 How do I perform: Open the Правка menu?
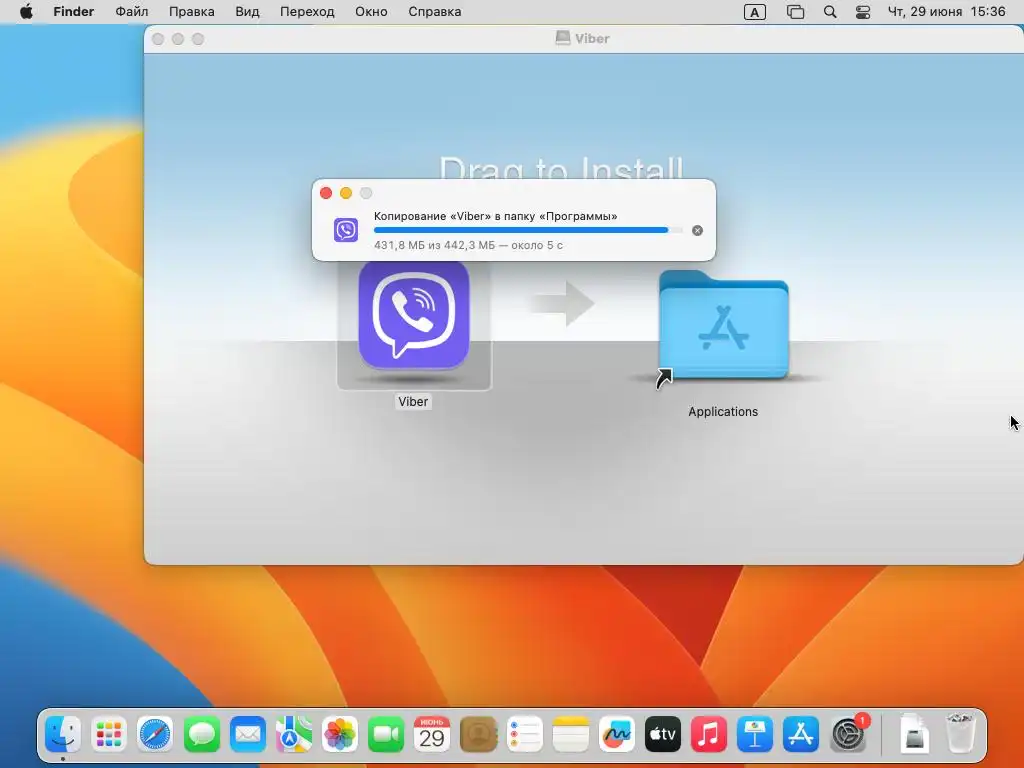pyautogui.click(x=191, y=12)
